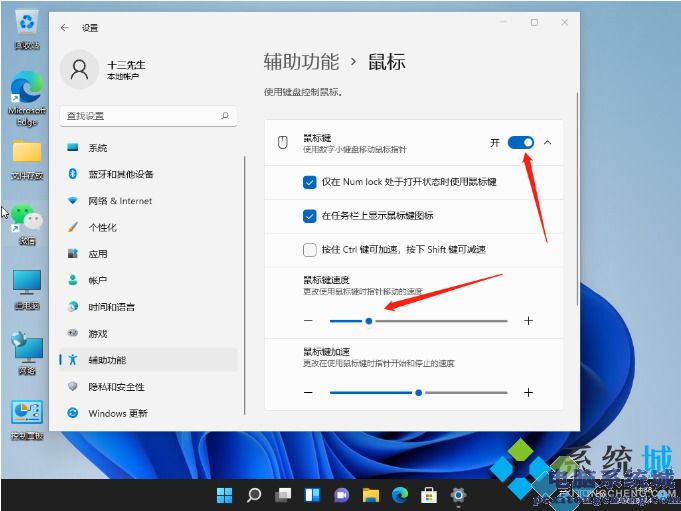Increase 鼠标键加速 with plus button
The width and height of the screenshot is (681, 511).
pos(528,392)
